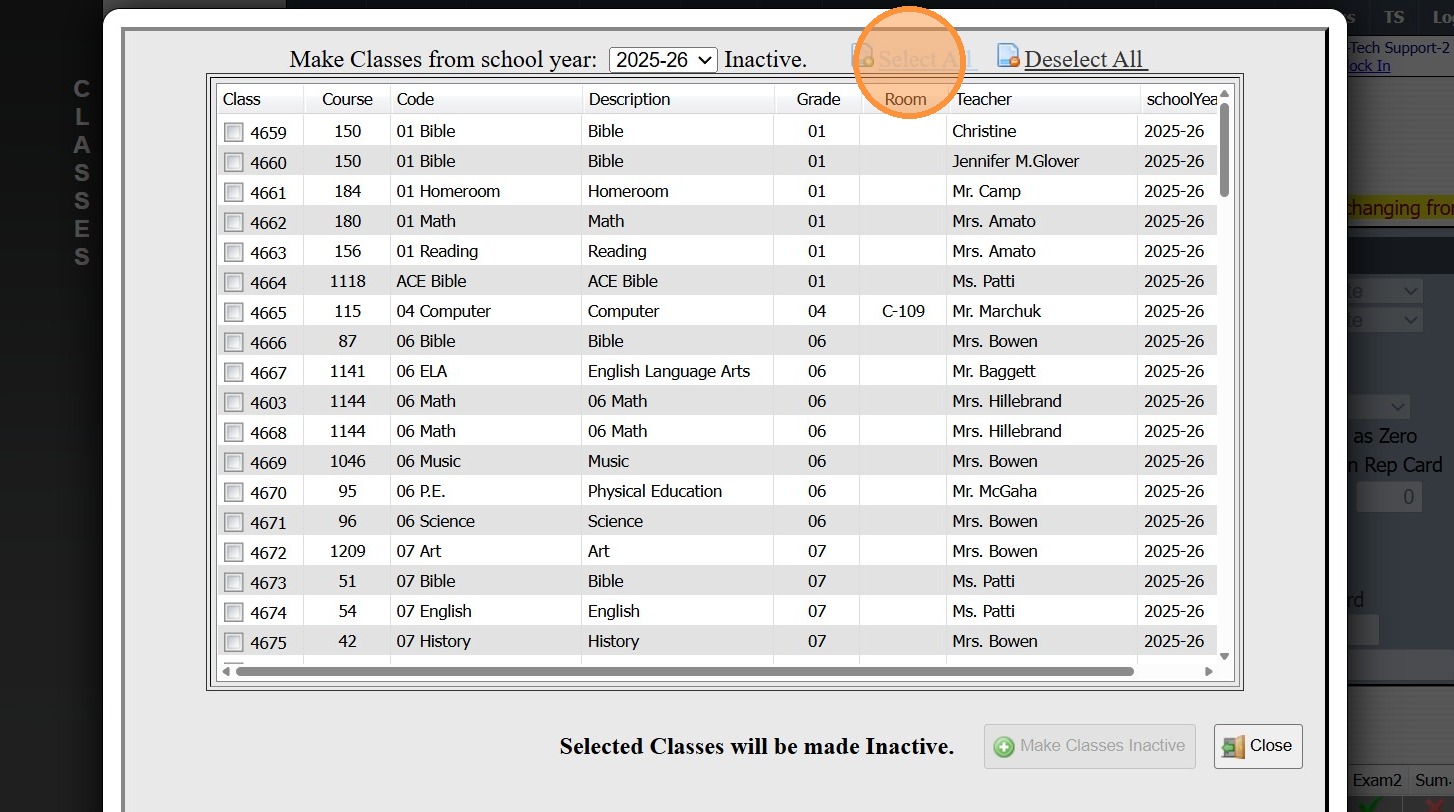Toggle the checkbox for class 4667
Image resolution: width=1454 pixels, height=812 pixels.
point(233,371)
